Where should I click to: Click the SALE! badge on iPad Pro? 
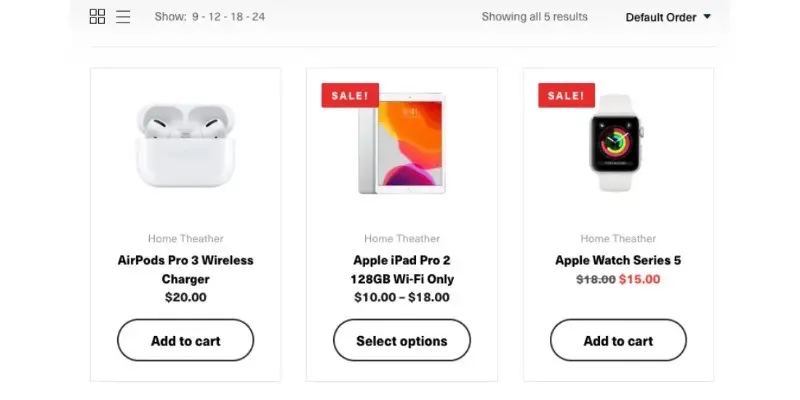point(350,95)
